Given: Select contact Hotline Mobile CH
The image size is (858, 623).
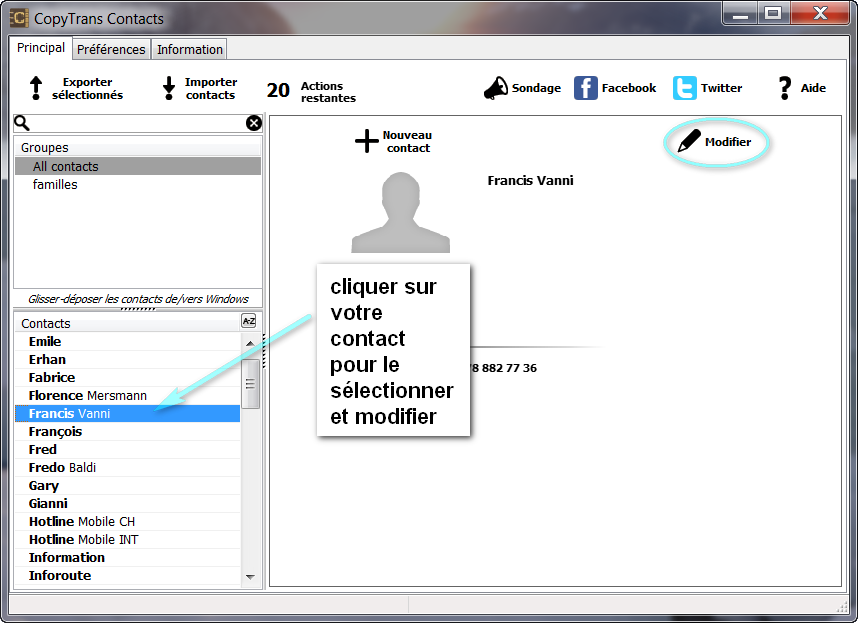Looking at the screenshot, I should pyautogui.click(x=127, y=521).
